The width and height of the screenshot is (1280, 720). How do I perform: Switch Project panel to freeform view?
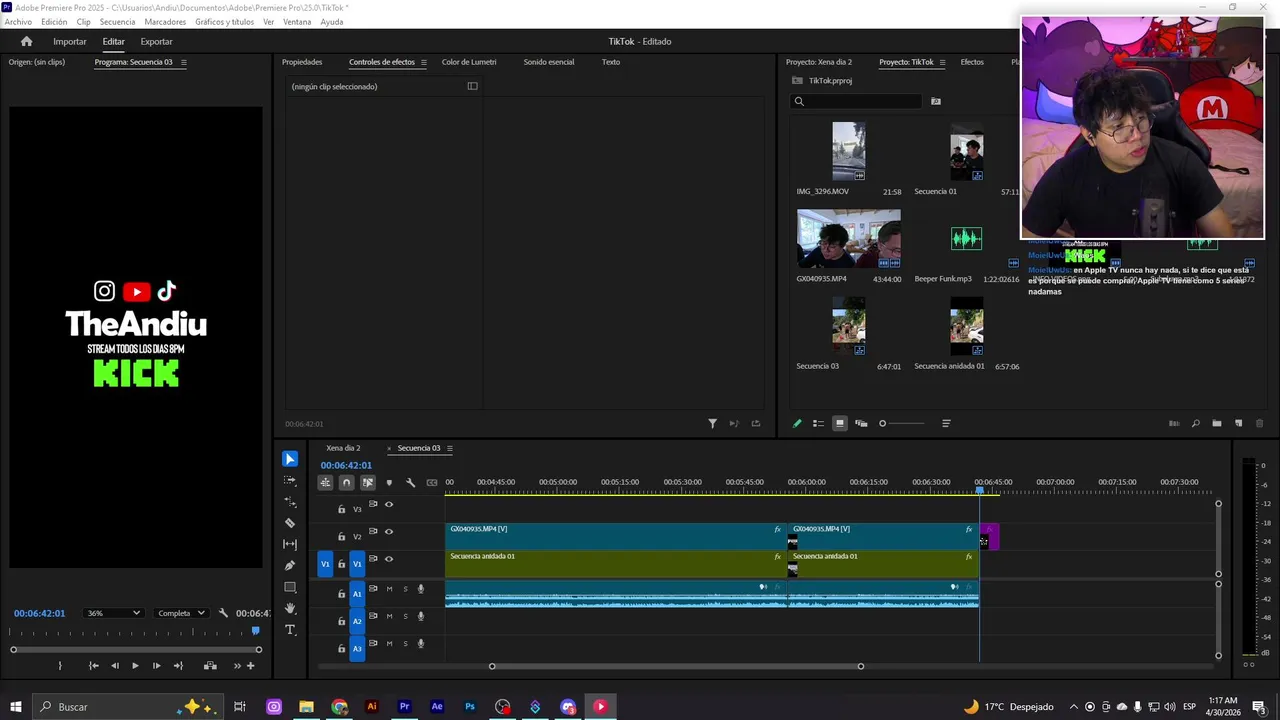(x=861, y=424)
